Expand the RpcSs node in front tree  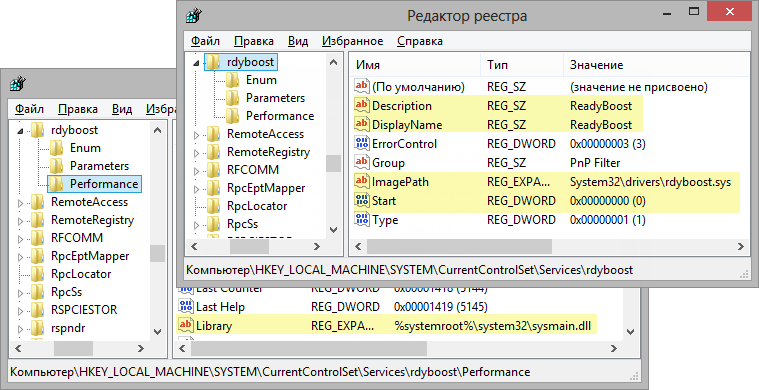click(197, 225)
